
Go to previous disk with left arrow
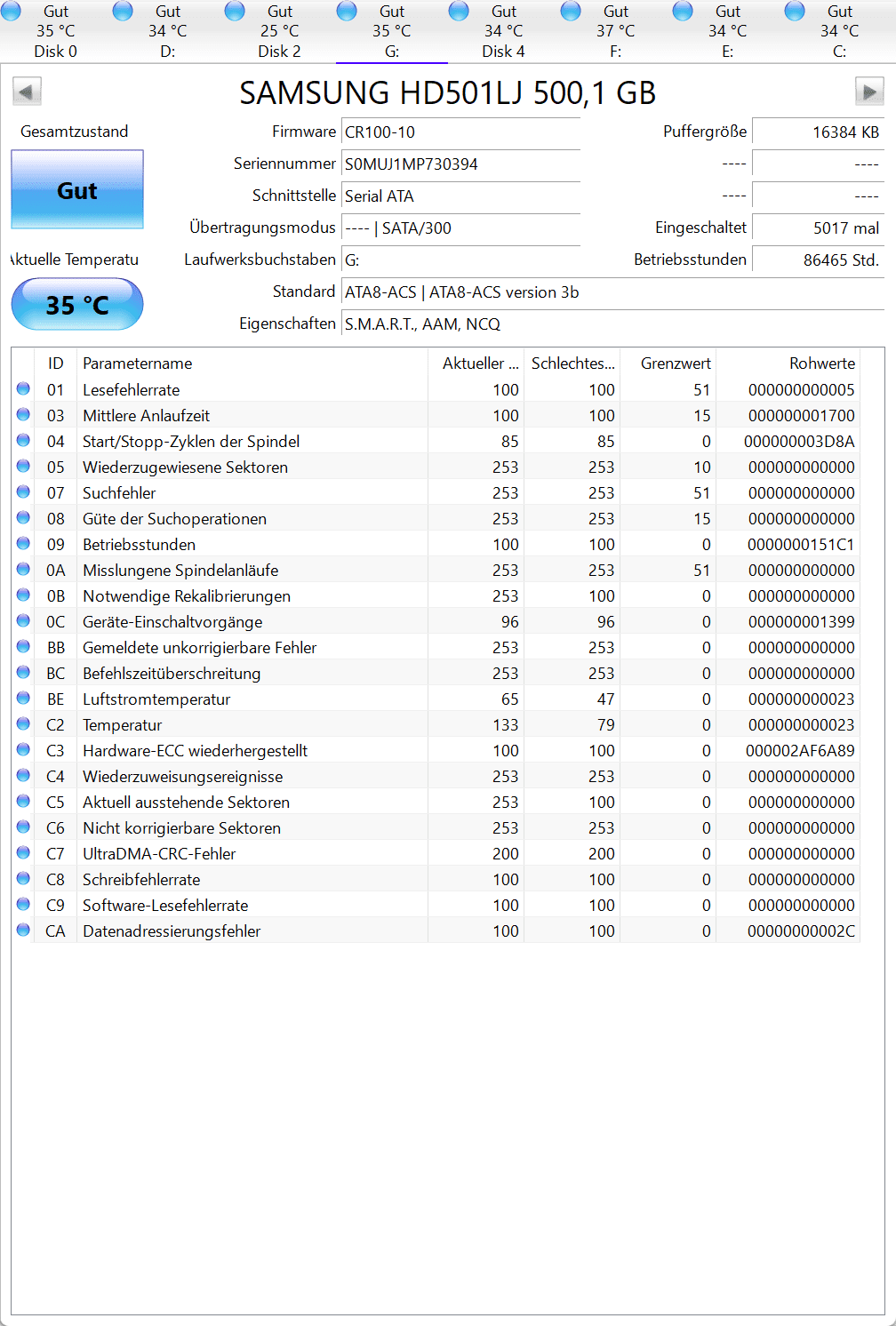(x=27, y=92)
